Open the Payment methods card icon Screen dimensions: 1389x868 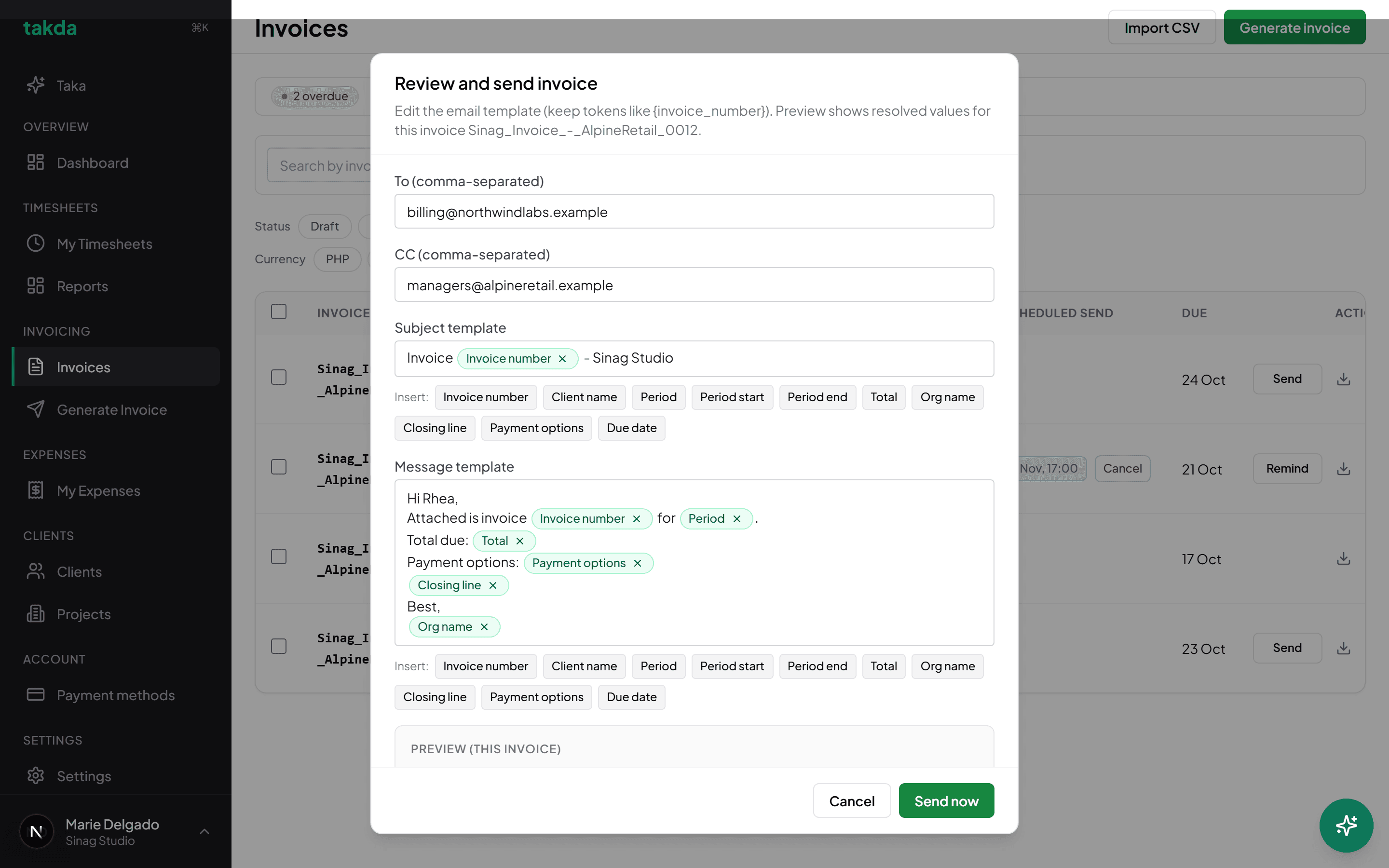click(x=36, y=694)
